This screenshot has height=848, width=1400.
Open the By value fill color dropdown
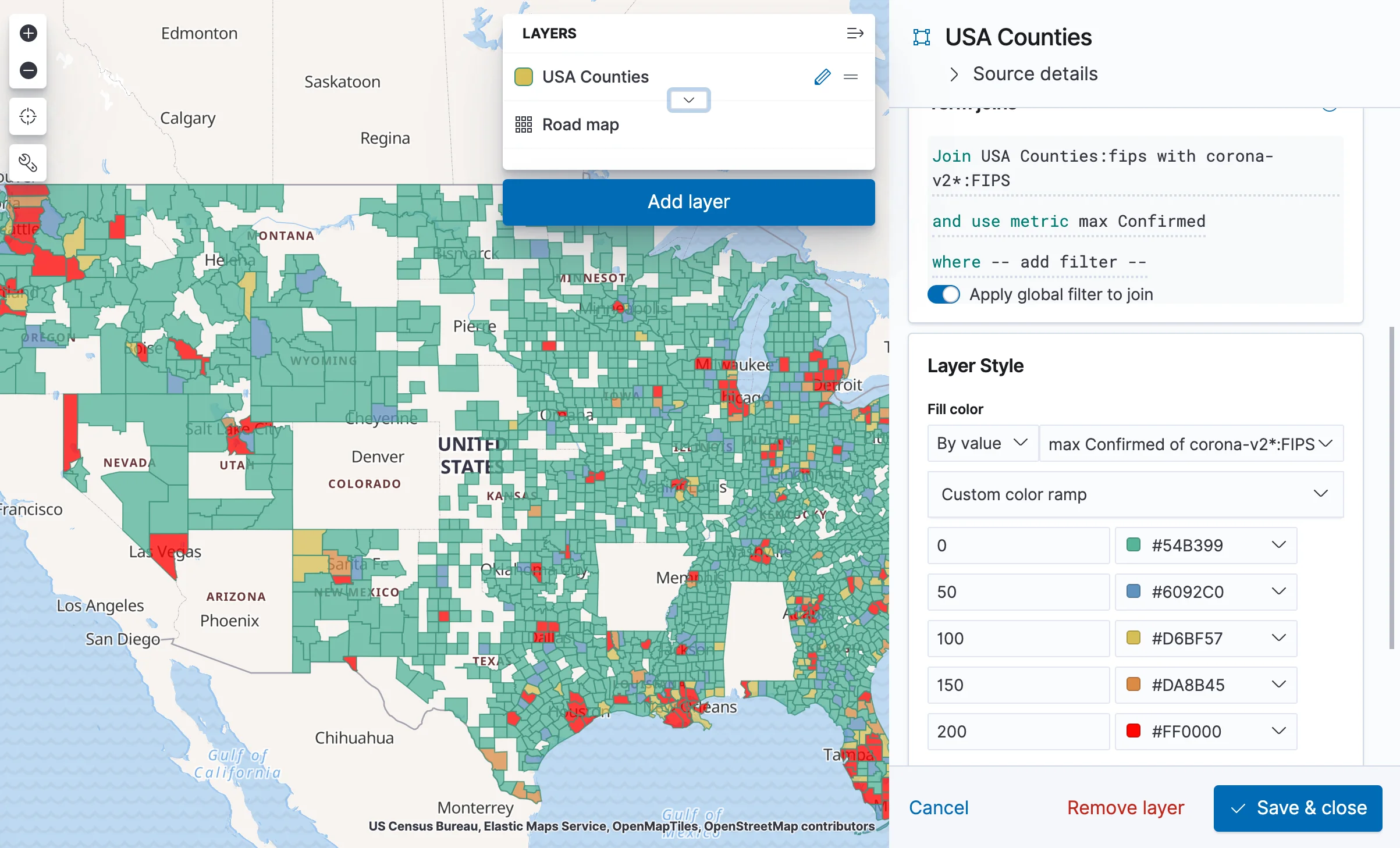(x=982, y=443)
